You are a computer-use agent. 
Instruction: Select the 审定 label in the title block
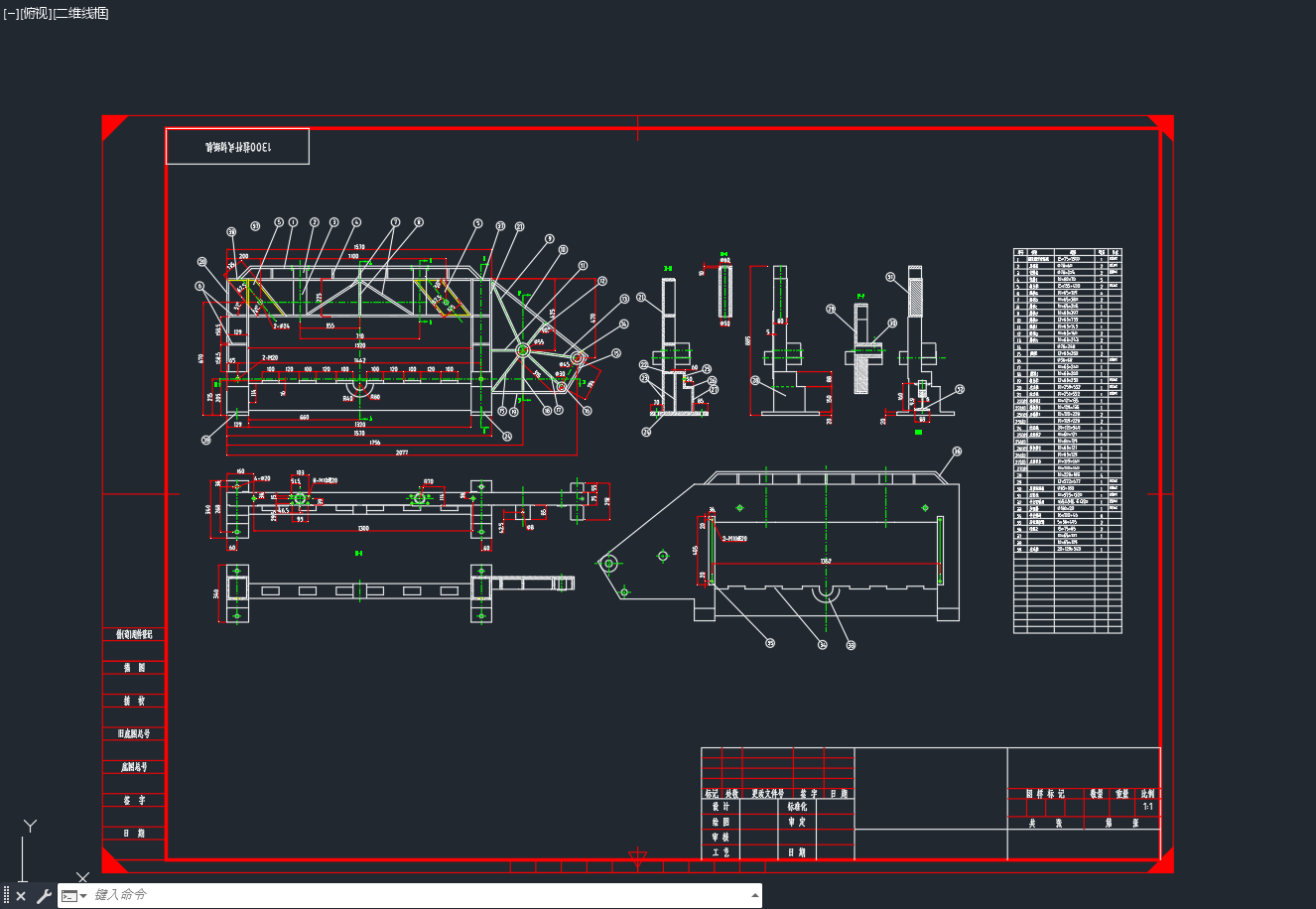798,822
